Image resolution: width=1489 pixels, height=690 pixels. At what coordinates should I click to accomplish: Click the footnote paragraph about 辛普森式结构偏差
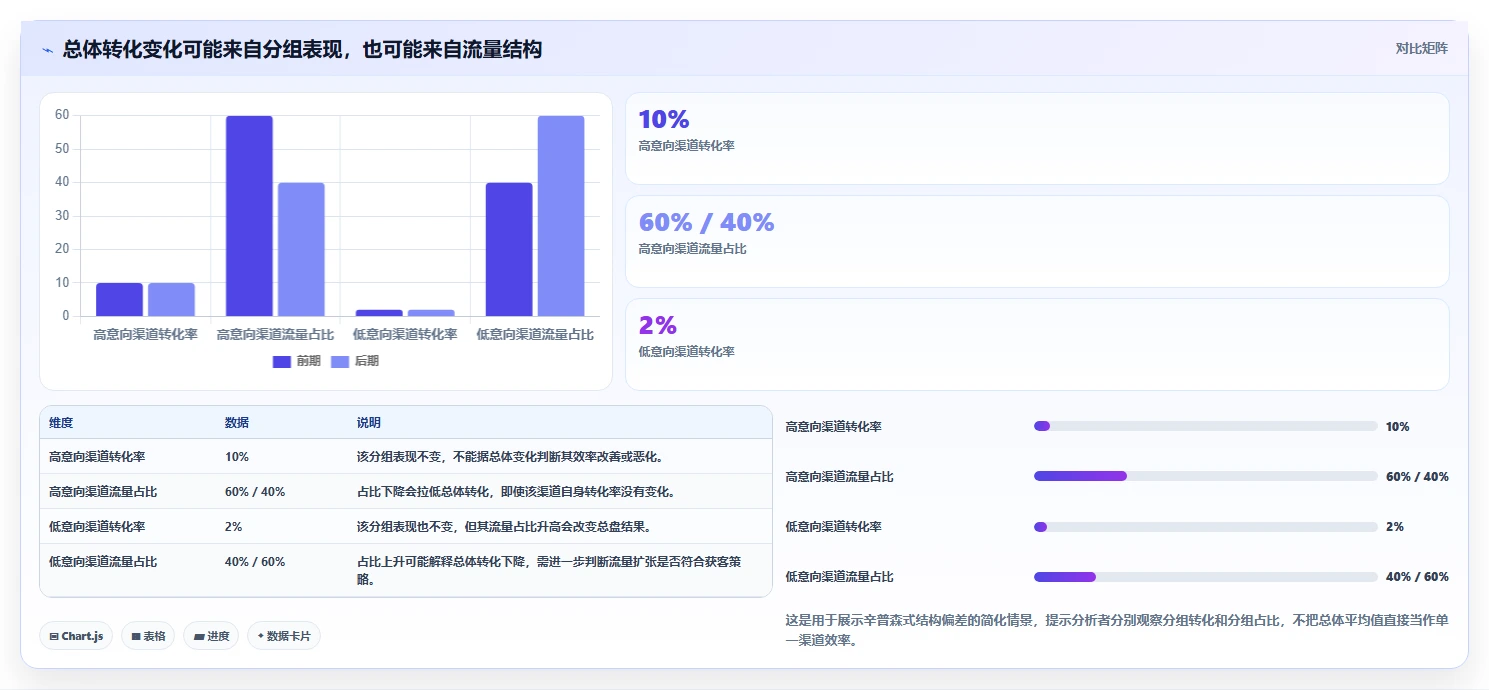tap(1117, 630)
